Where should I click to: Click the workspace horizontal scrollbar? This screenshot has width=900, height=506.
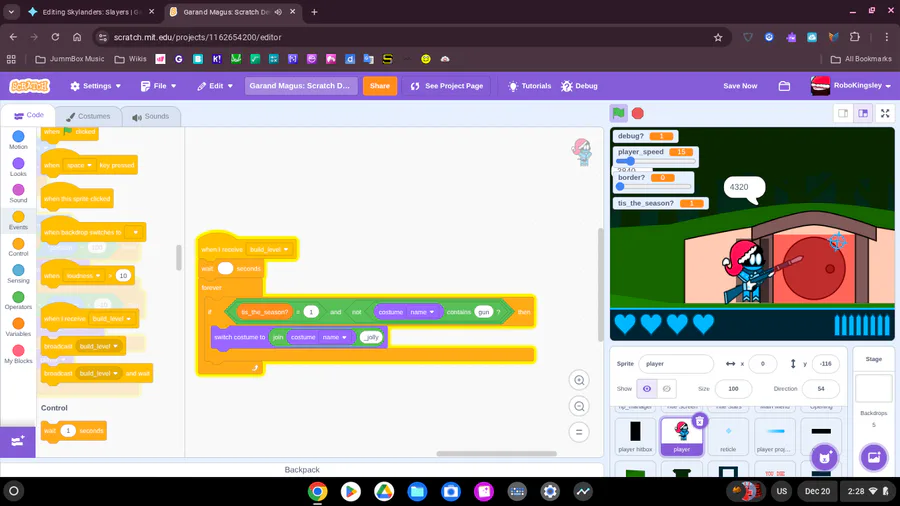496,453
